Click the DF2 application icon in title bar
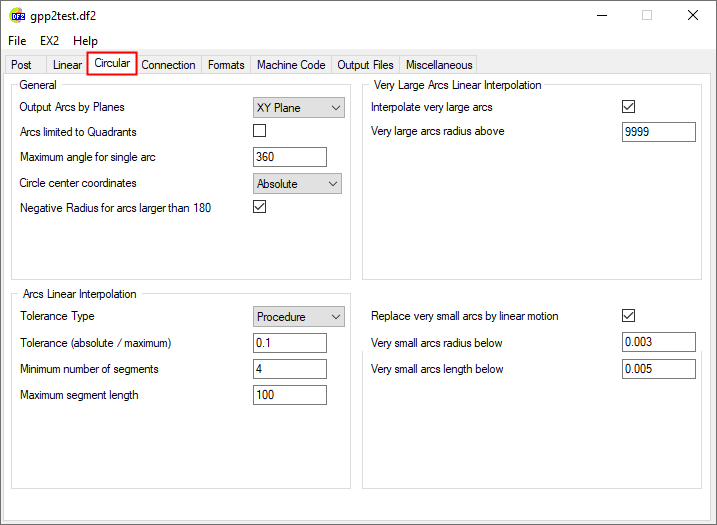 17,16
